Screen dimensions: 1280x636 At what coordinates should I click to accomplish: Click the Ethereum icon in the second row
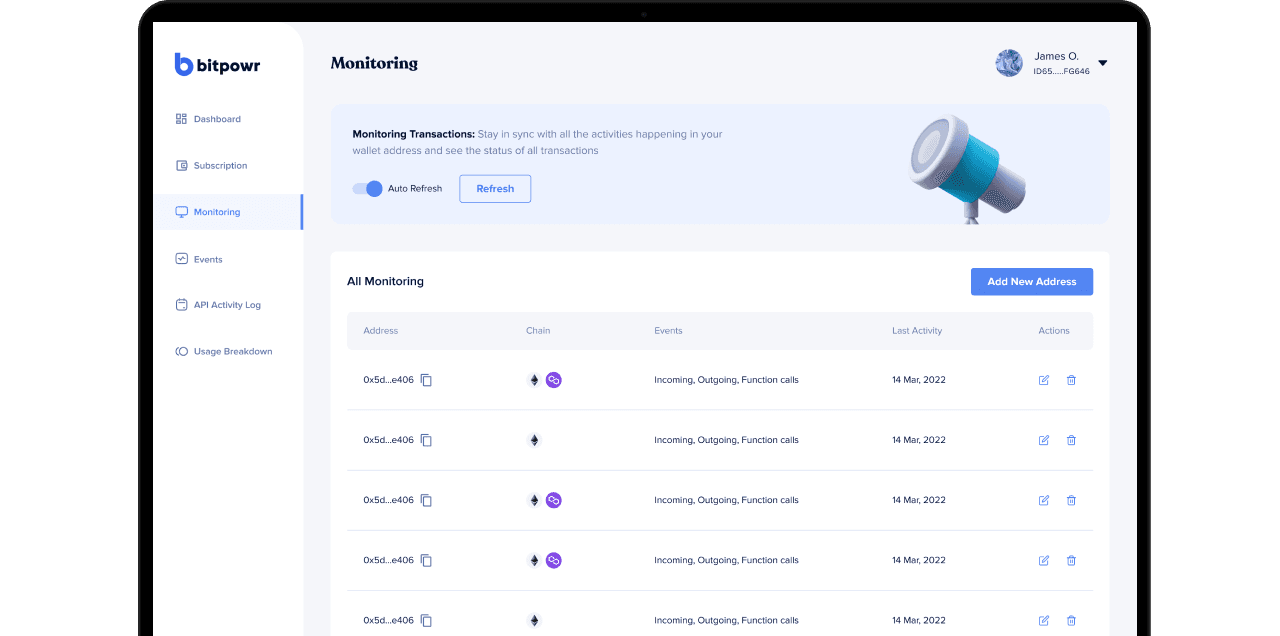[x=534, y=440]
